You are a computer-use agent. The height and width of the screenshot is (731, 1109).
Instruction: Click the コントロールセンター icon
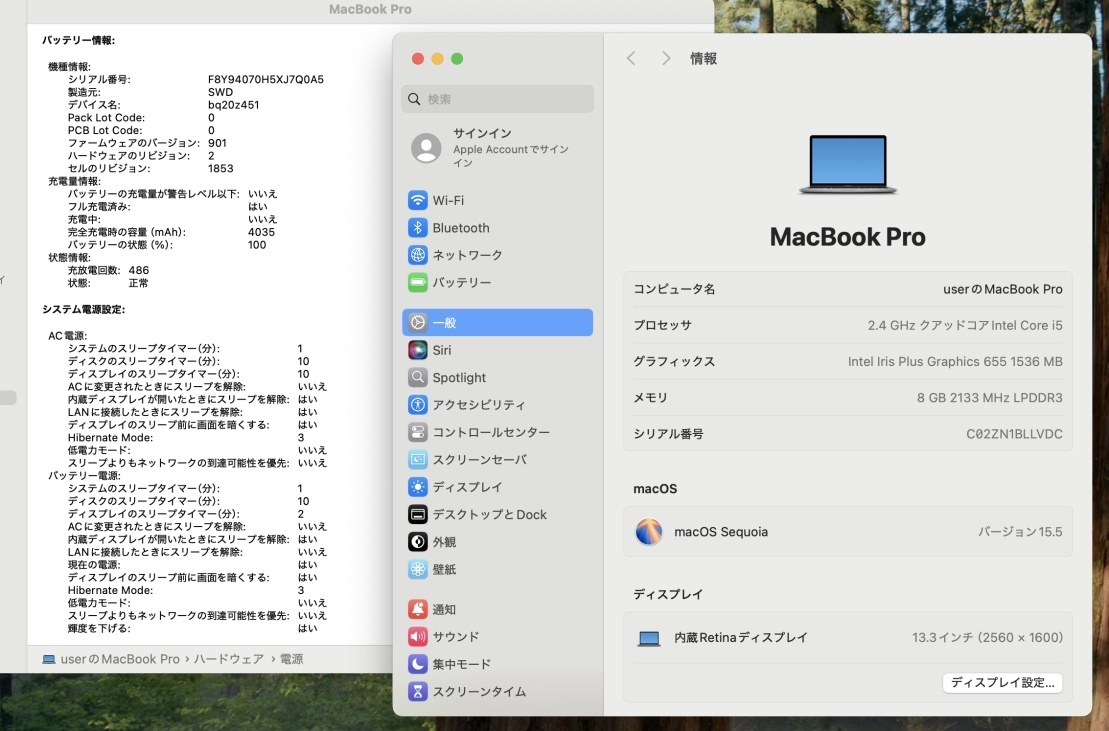click(417, 432)
